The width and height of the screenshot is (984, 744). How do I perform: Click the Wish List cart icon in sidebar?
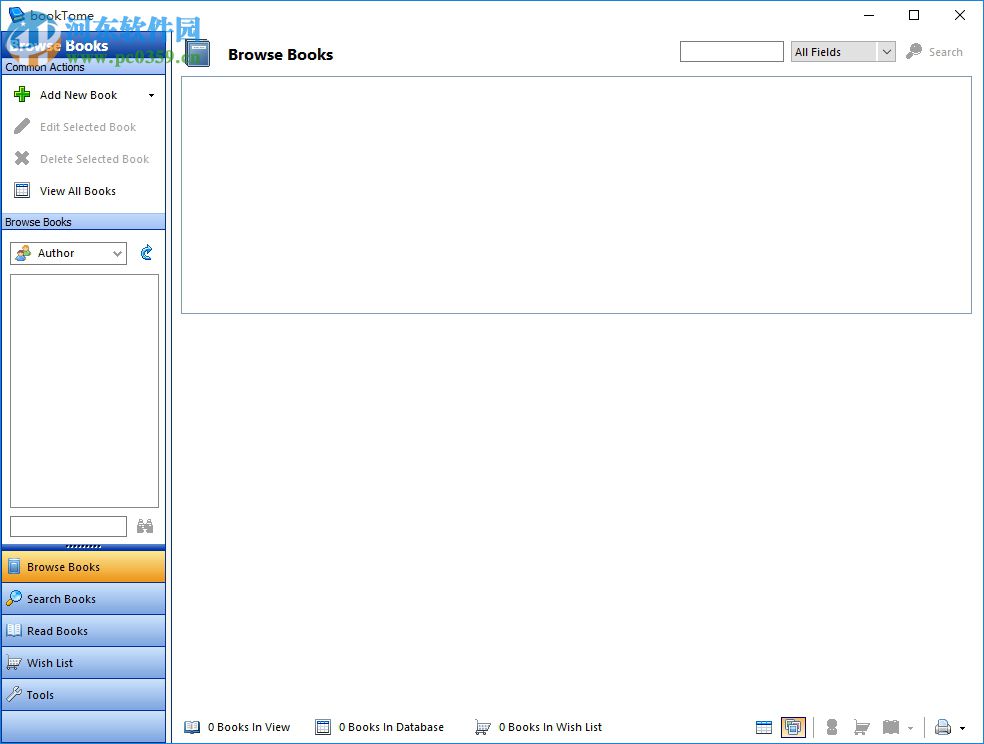click(14, 662)
